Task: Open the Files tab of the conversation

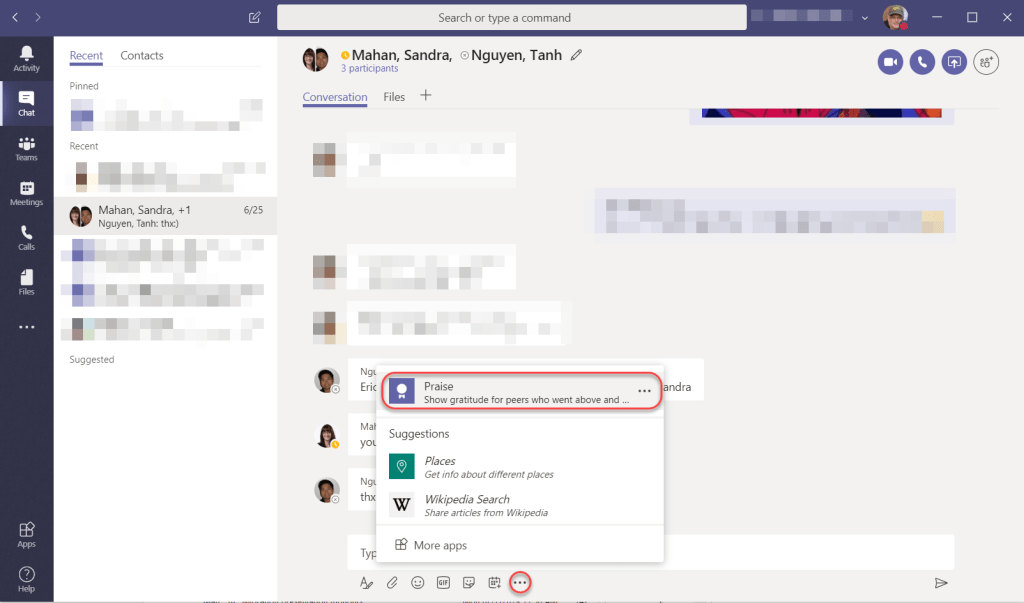Action: point(393,97)
